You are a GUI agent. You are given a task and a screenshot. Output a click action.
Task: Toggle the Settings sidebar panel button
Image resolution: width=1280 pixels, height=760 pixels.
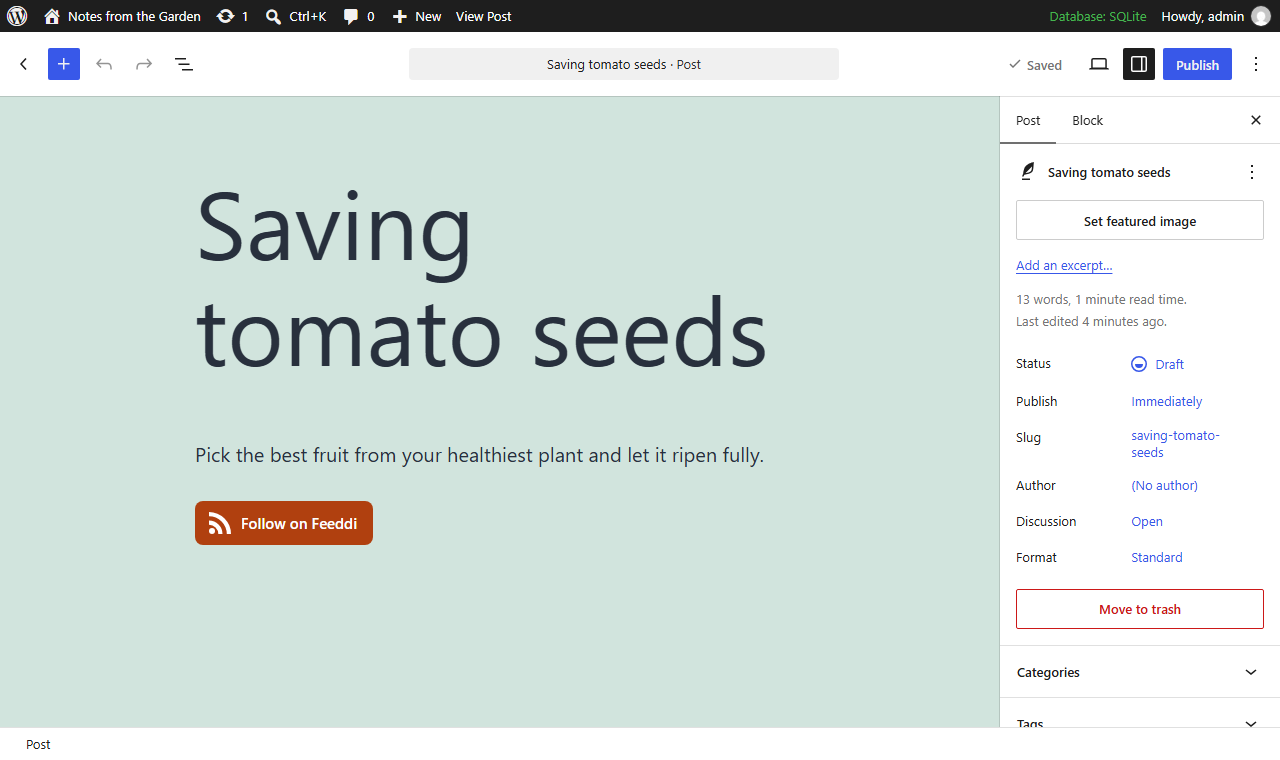[1139, 64]
